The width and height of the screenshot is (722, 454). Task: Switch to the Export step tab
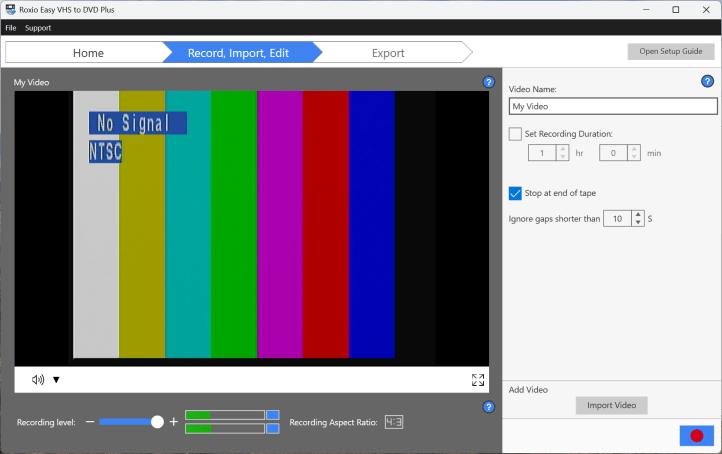click(388, 53)
